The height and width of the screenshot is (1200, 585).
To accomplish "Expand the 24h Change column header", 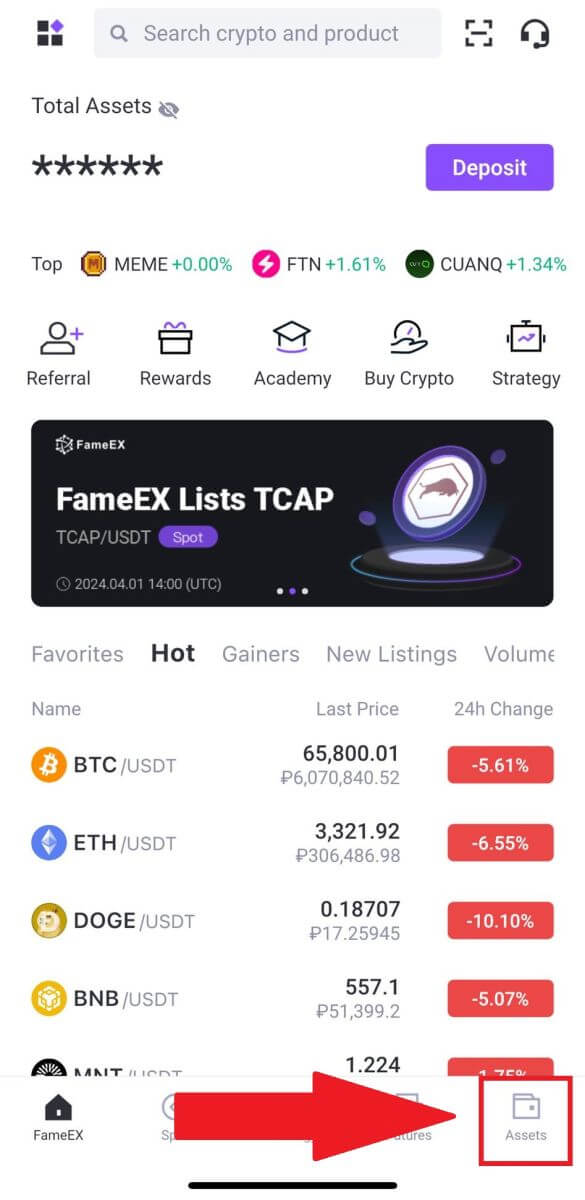I will 503,709.
